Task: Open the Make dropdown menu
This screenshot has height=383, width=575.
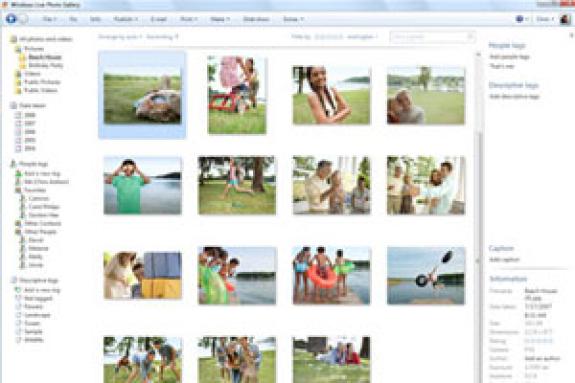Action: pos(220,19)
